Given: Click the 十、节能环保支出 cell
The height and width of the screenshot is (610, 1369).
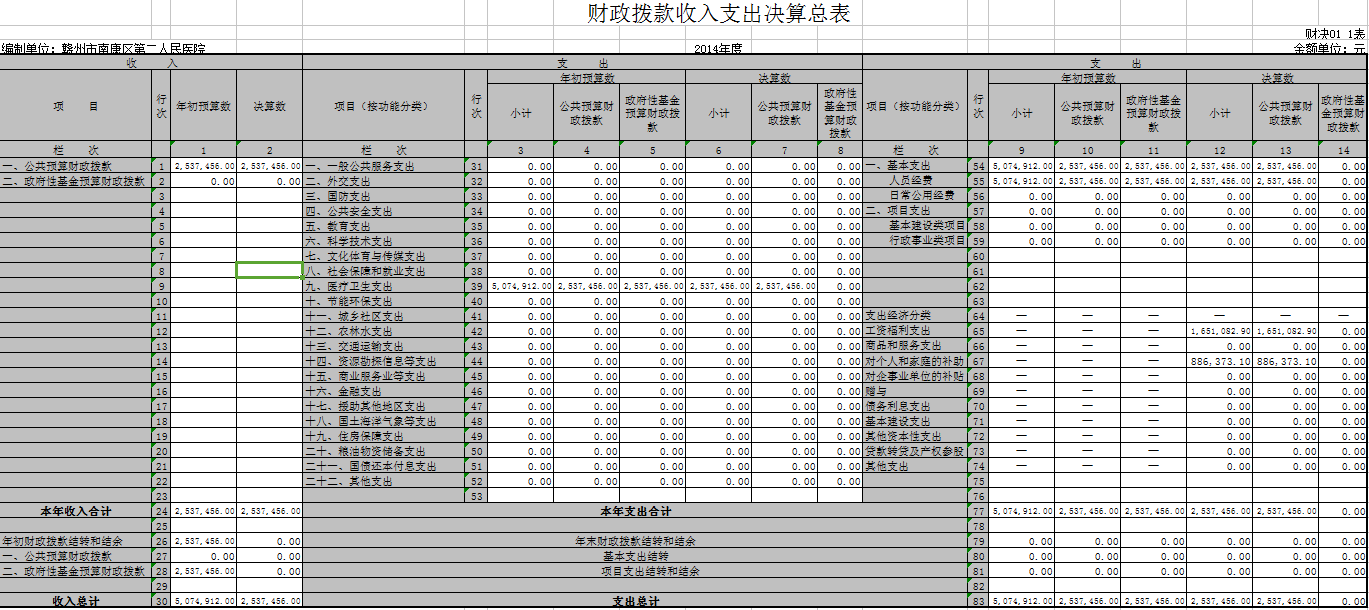Looking at the screenshot, I should pos(384,302).
